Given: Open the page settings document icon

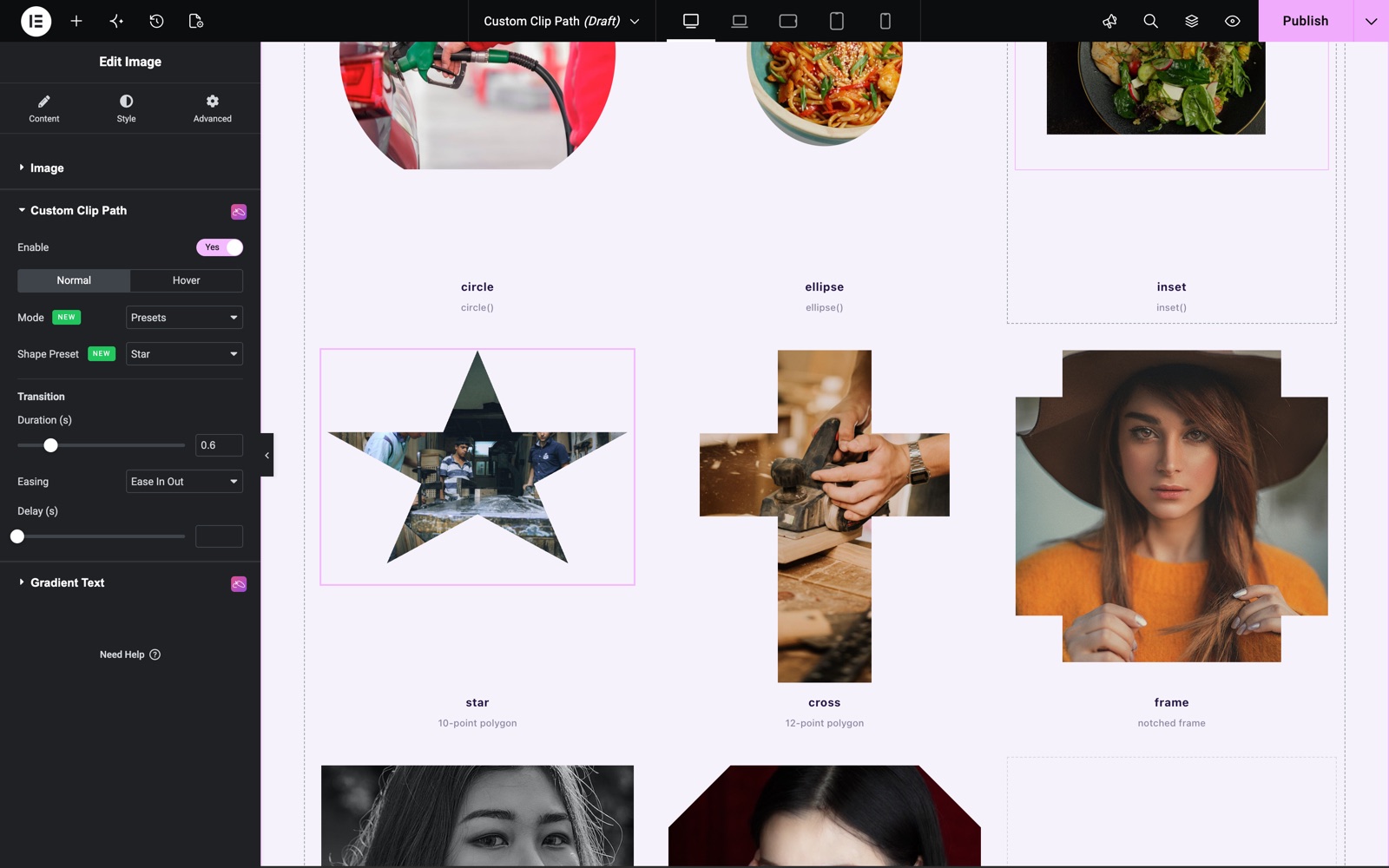Looking at the screenshot, I should pyautogui.click(x=196, y=21).
